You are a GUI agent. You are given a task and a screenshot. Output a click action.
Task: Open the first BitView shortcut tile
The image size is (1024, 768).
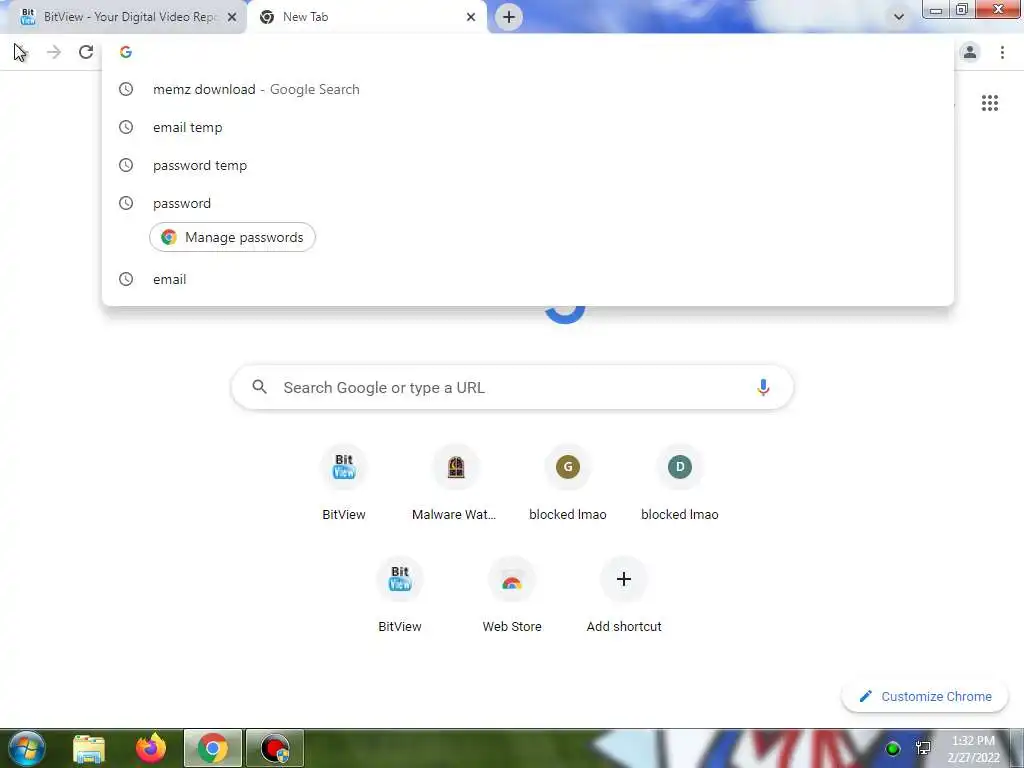point(344,483)
